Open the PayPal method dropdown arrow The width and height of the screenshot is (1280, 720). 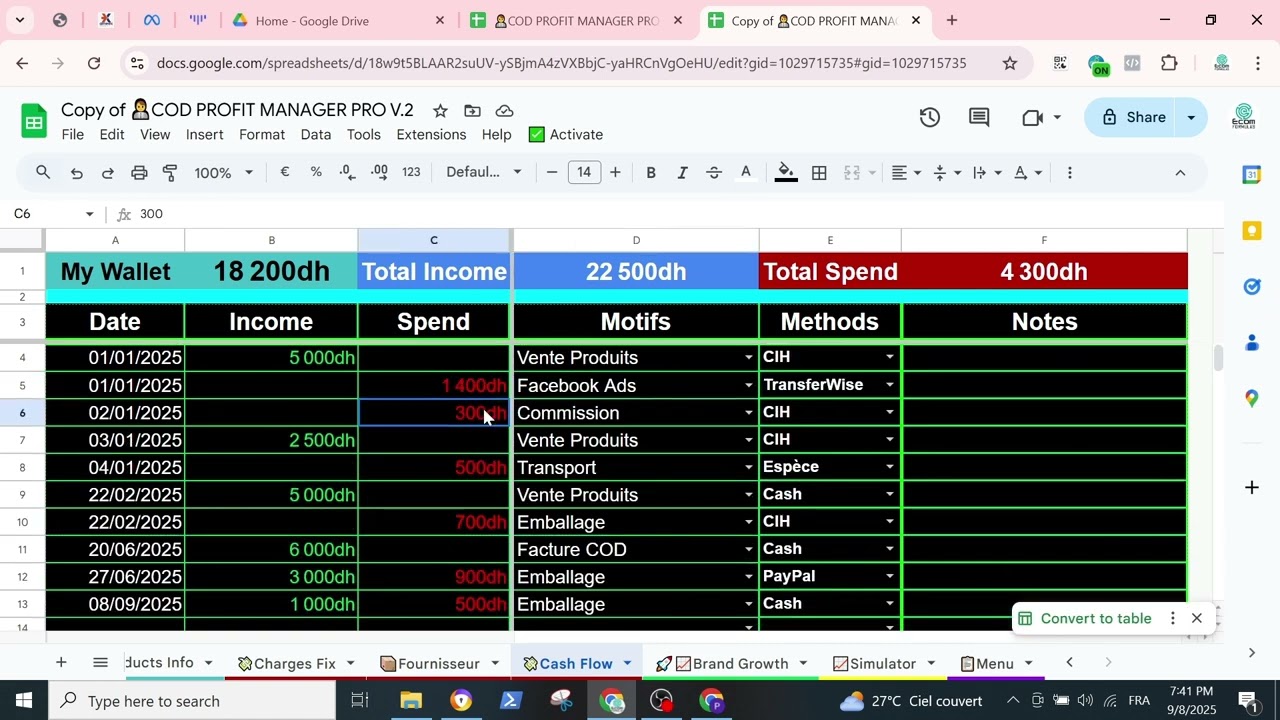[x=889, y=577]
